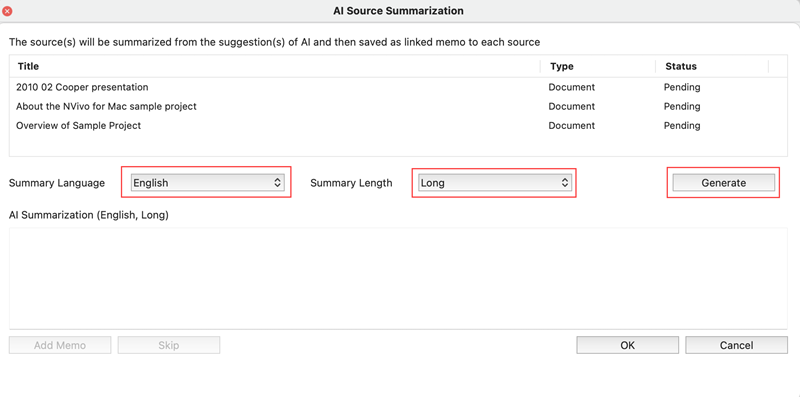Sort sources by Type column header
Image resolution: width=800 pixels, height=397 pixels.
pyautogui.click(x=598, y=66)
